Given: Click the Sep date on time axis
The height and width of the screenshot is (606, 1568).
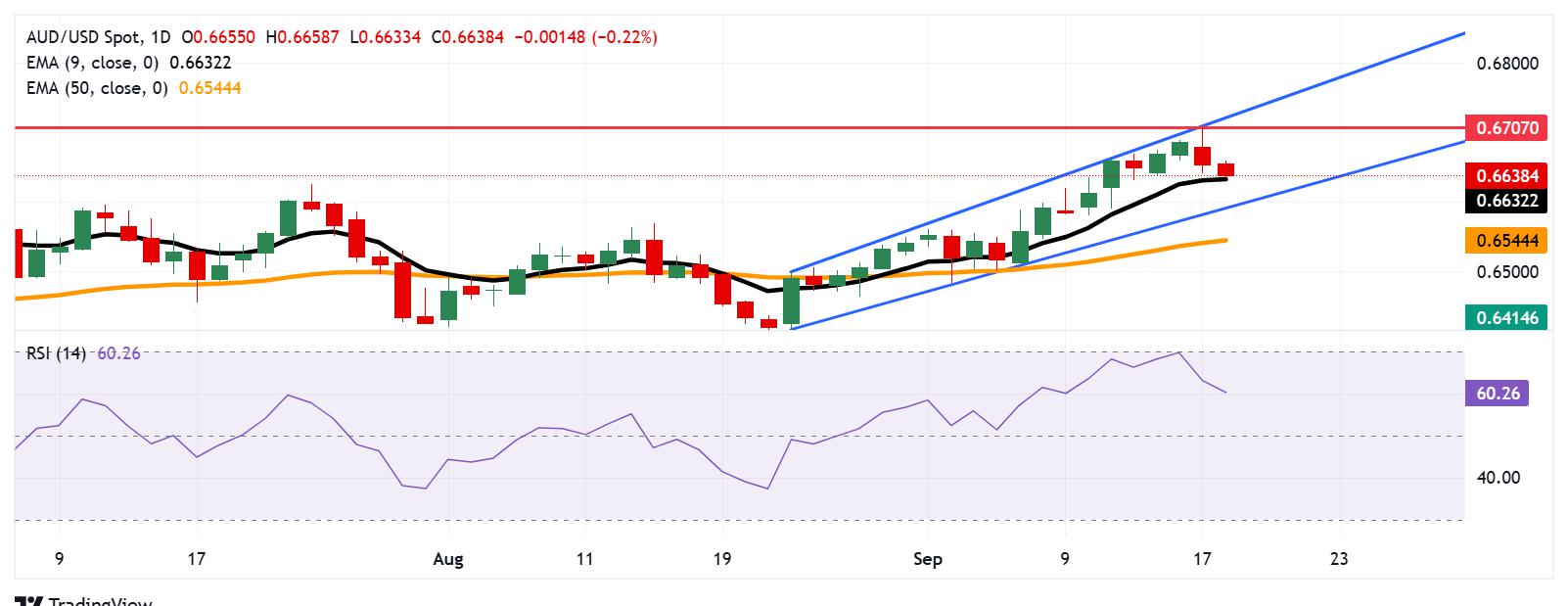Looking at the screenshot, I should (927, 559).
